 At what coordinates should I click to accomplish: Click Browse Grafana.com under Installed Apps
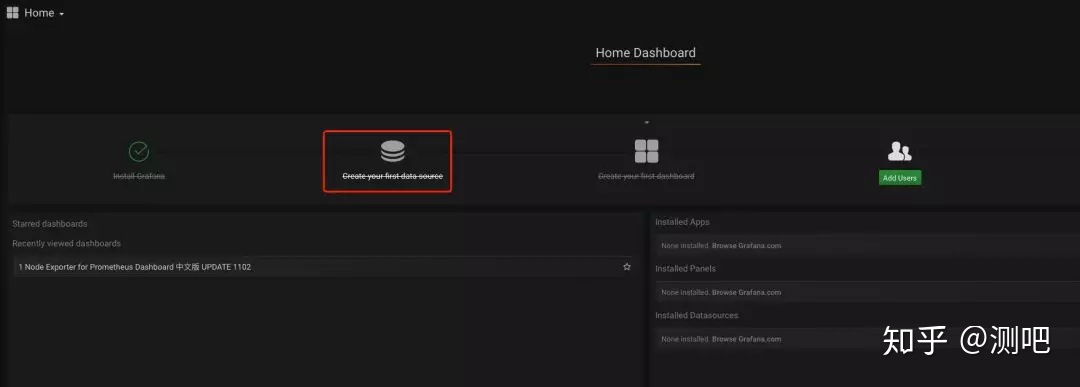click(747, 245)
